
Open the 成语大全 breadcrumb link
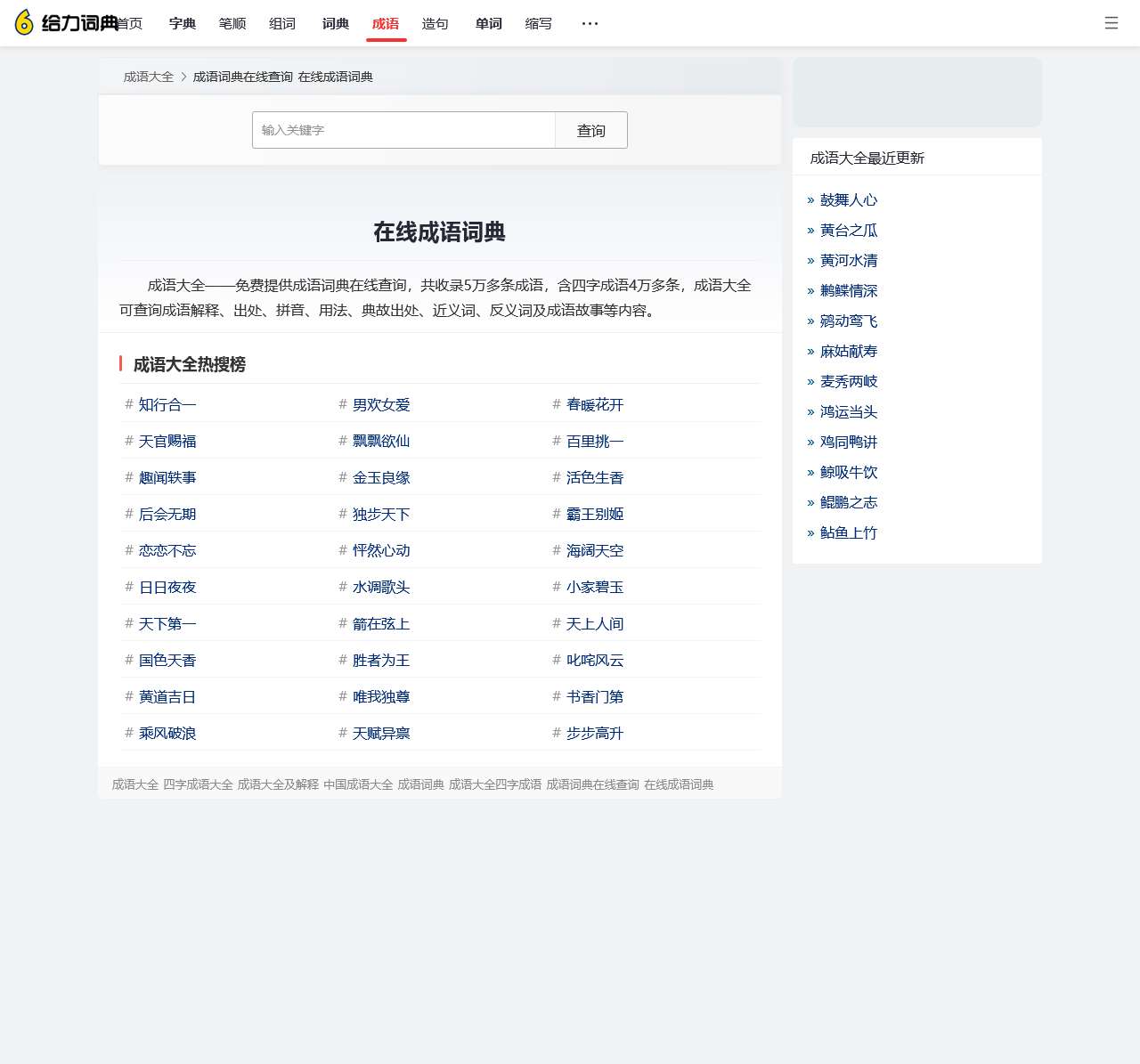[x=149, y=77]
